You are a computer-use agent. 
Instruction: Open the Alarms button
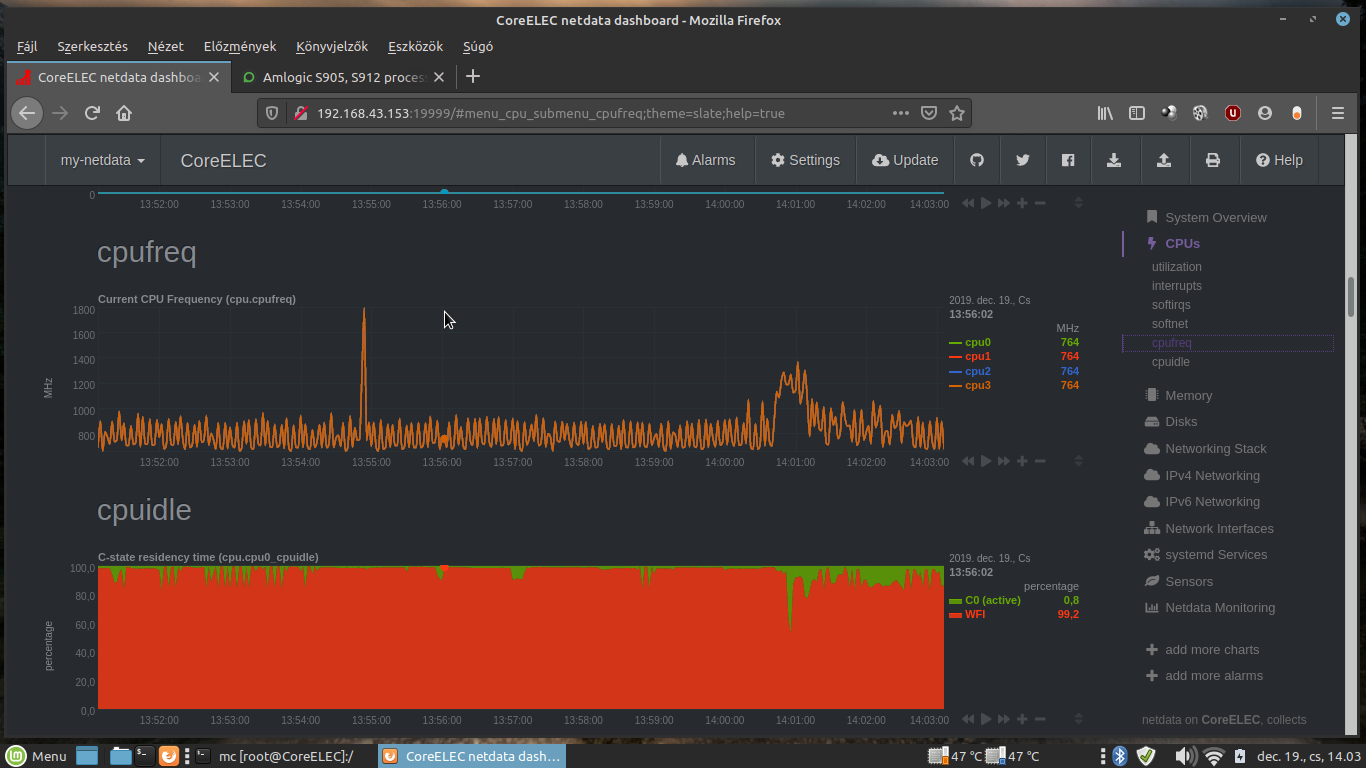706,160
